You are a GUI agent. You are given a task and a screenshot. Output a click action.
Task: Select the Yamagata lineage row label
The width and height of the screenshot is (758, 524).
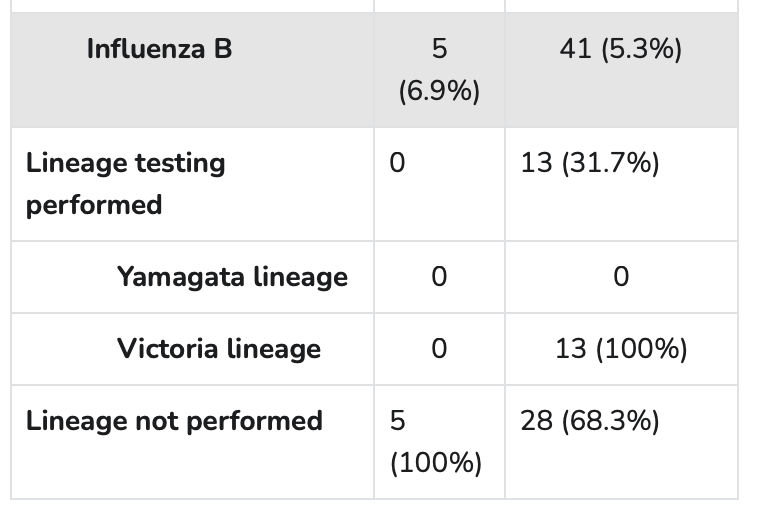(x=232, y=276)
